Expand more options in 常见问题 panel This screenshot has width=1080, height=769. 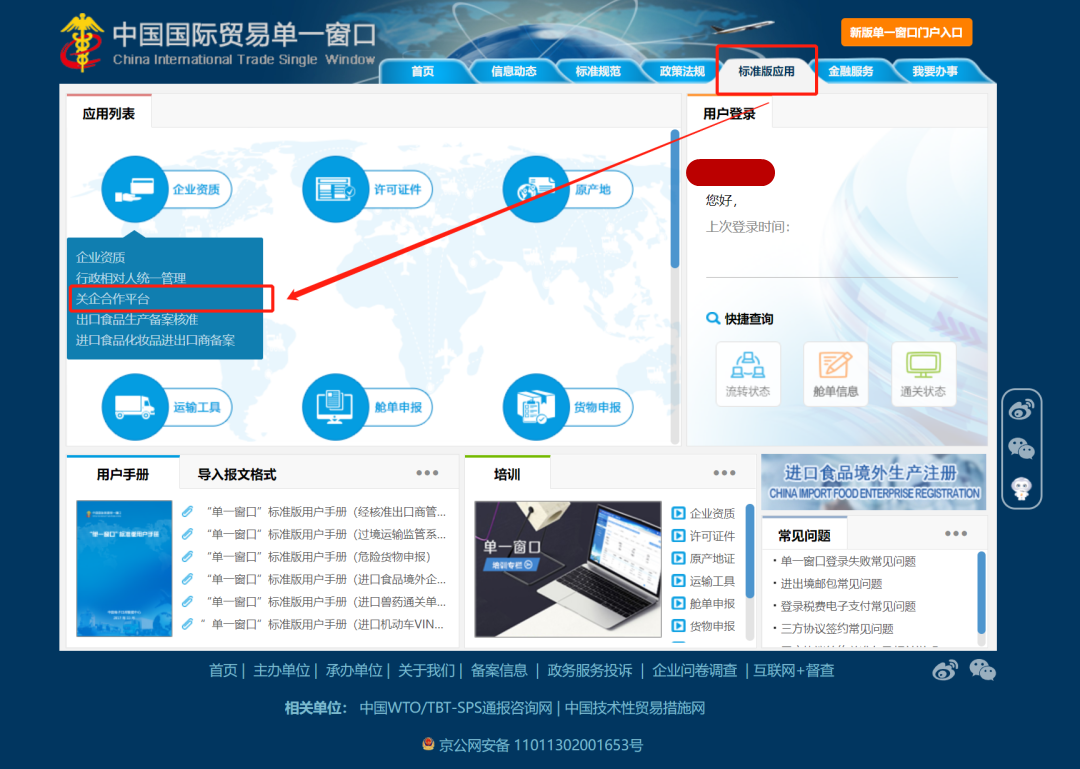(956, 533)
